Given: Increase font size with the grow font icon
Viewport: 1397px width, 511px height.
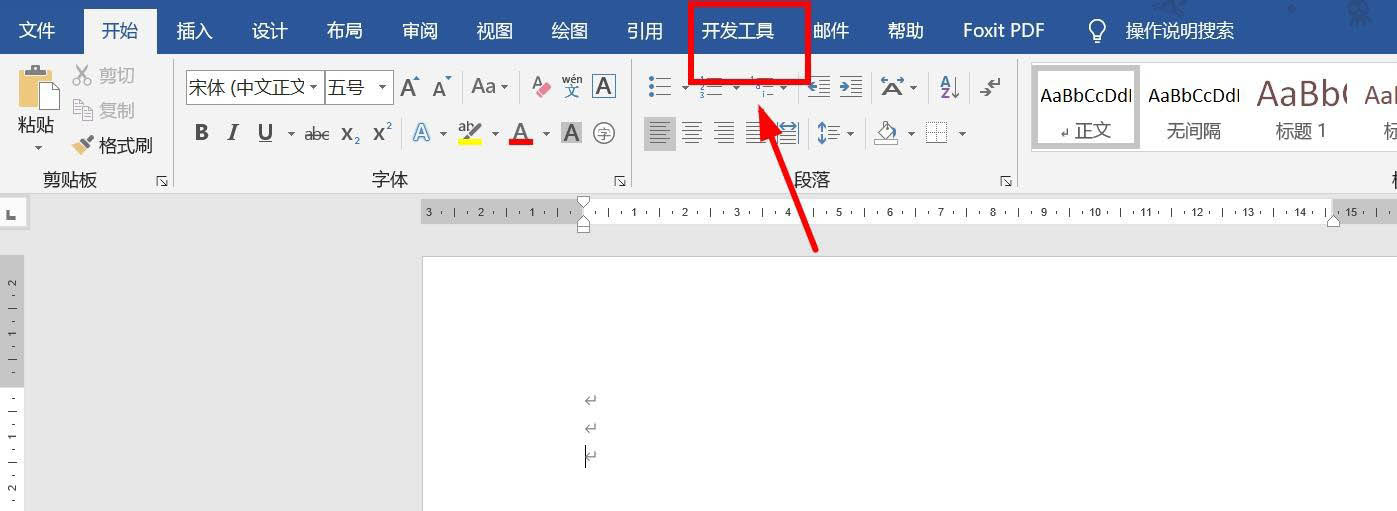Looking at the screenshot, I should (x=409, y=87).
